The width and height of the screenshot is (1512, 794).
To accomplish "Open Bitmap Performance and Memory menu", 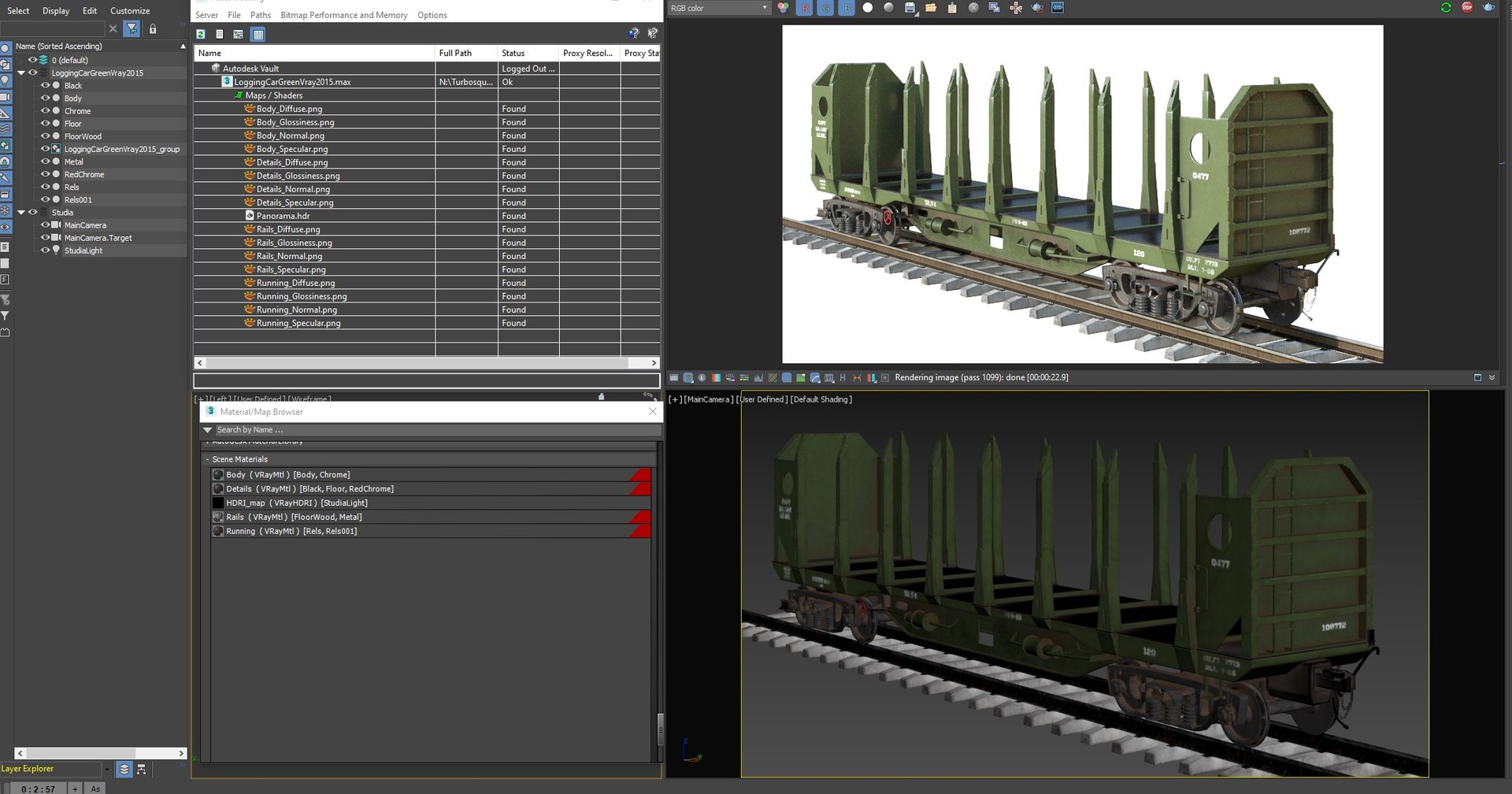I will click(x=344, y=15).
